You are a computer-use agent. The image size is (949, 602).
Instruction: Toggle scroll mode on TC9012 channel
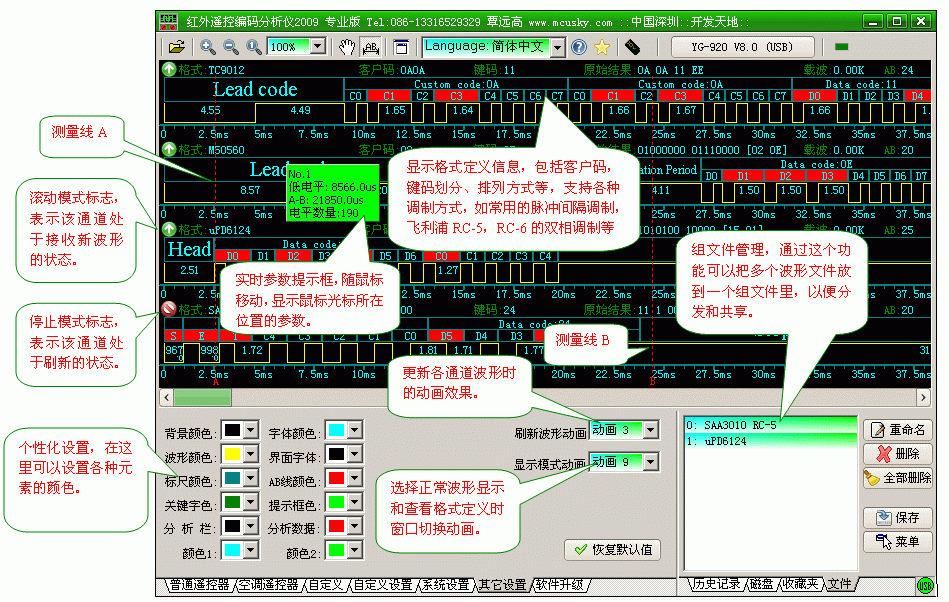pyautogui.click(x=169, y=70)
